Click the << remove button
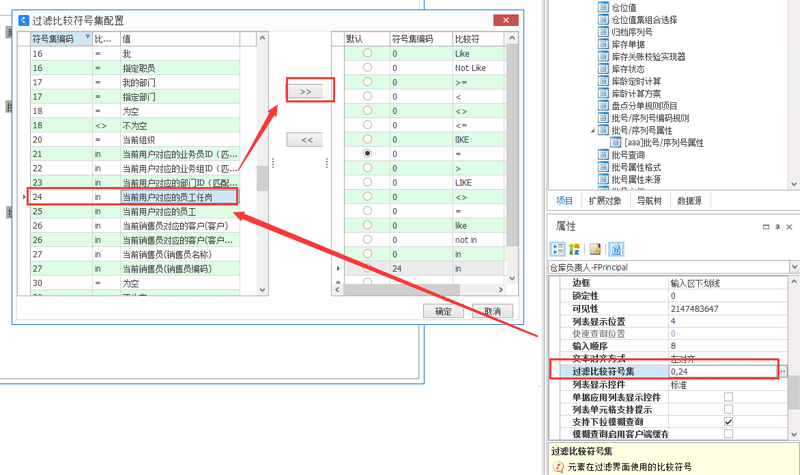 point(305,140)
